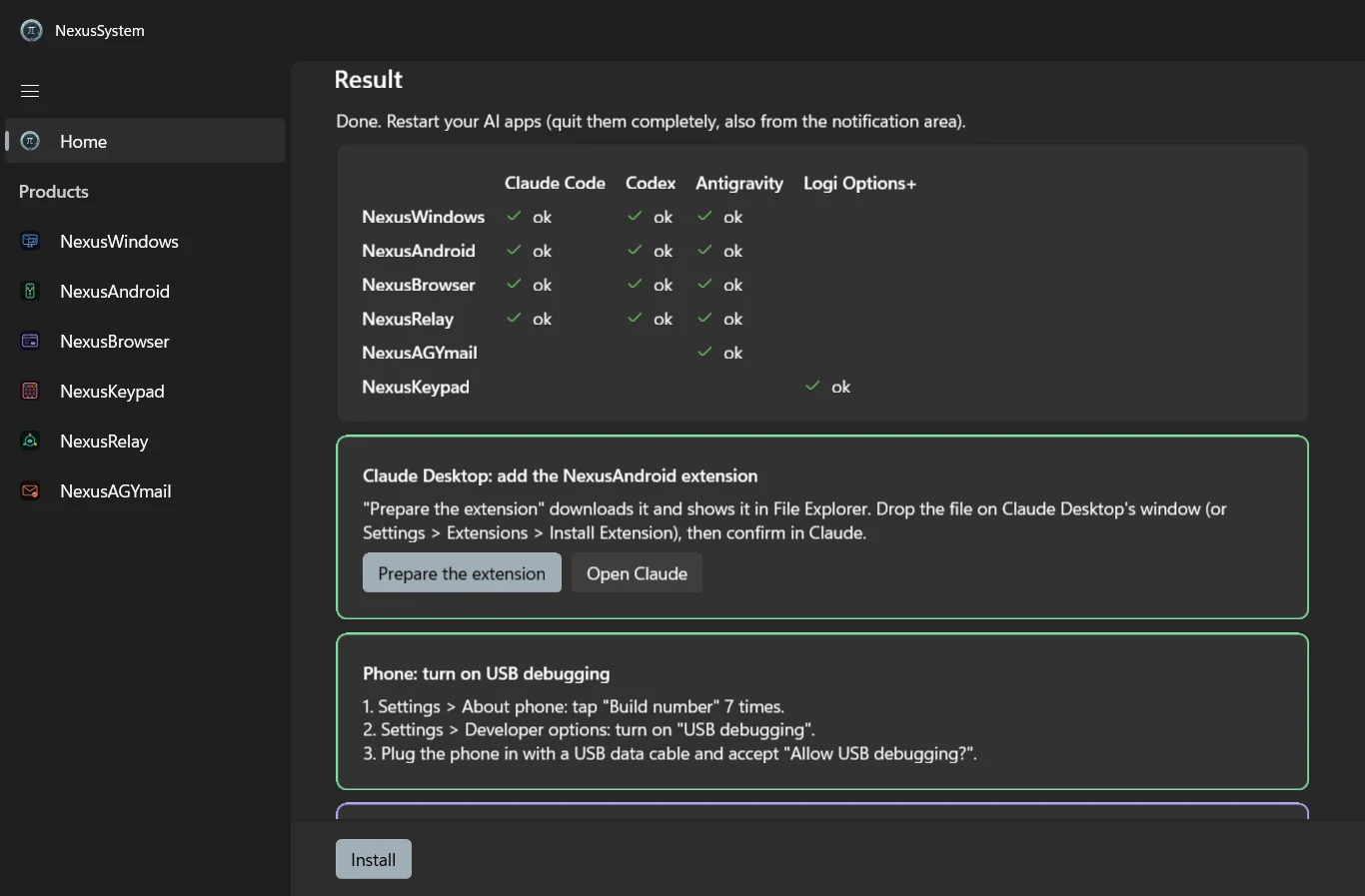Click the NexusBrowser row label in results table
1365x896 pixels.
click(x=419, y=285)
